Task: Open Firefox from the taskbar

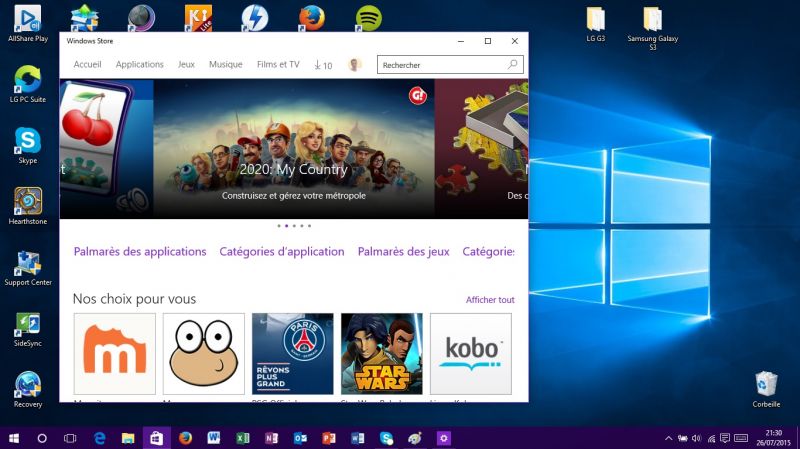Action: (x=185, y=438)
